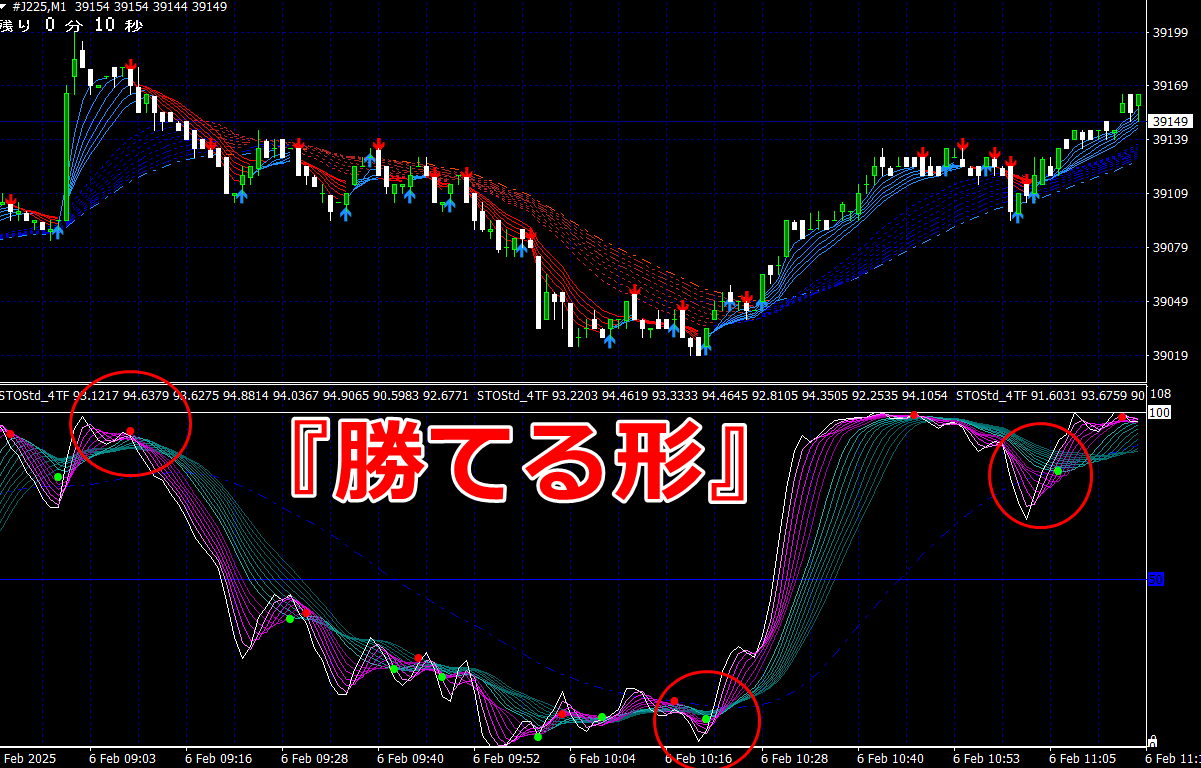Click the blue buy arrow below the first big green candle
Screen dimensions: 1201x768
58,232
